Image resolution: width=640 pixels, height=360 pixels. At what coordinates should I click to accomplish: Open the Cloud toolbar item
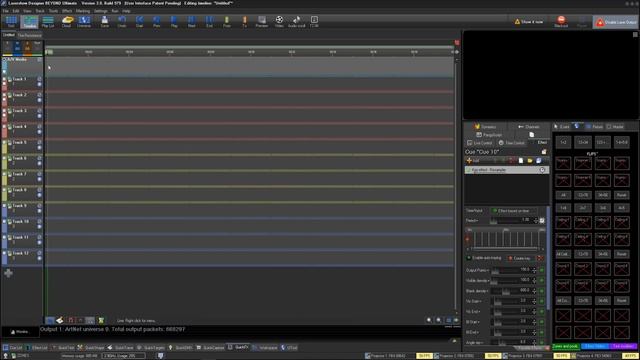pyautogui.click(x=67, y=22)
